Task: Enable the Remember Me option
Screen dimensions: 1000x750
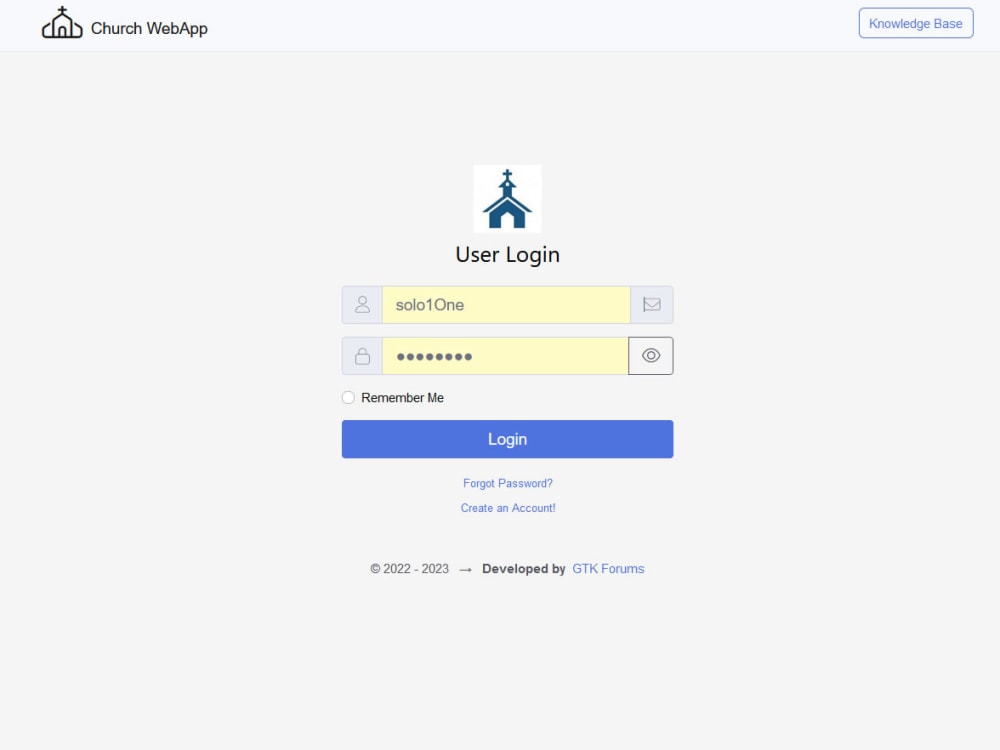Action: (348, 398)
